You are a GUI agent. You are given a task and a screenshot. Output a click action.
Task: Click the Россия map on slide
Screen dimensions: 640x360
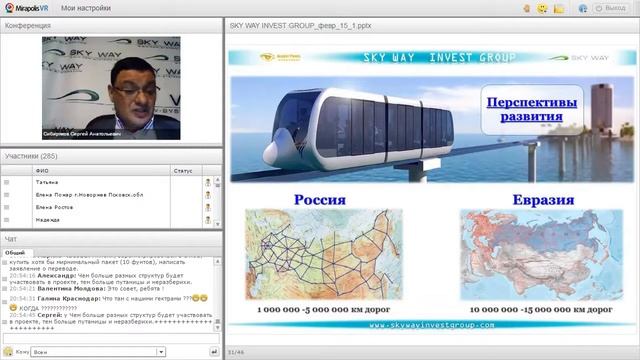click(x=324, y=254)
